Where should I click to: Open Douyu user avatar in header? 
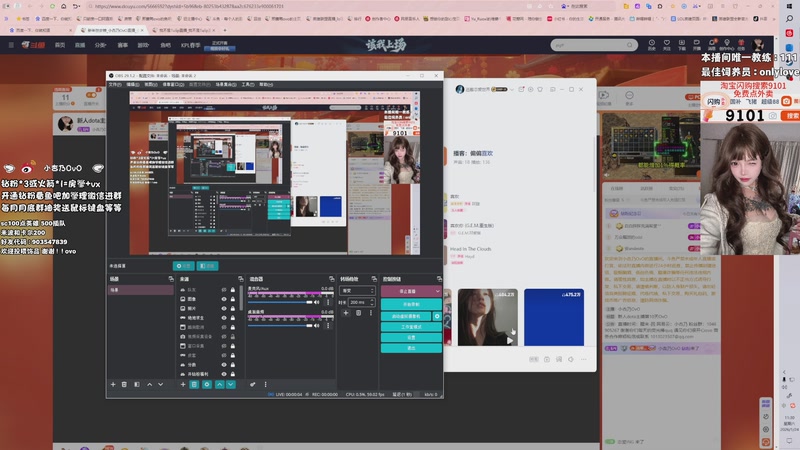pyautogui.click(x=759, y=44)
